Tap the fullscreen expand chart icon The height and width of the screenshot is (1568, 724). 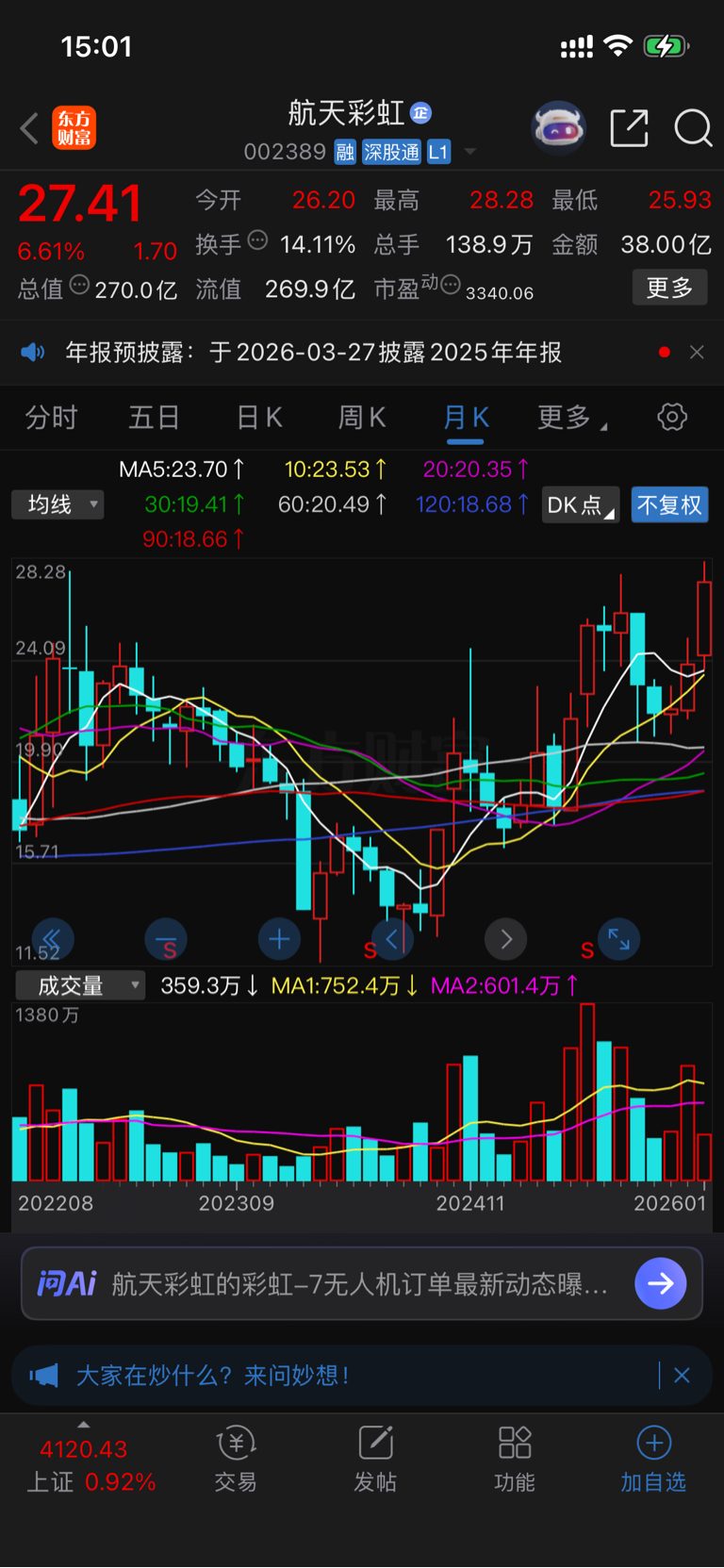(619, 939)
